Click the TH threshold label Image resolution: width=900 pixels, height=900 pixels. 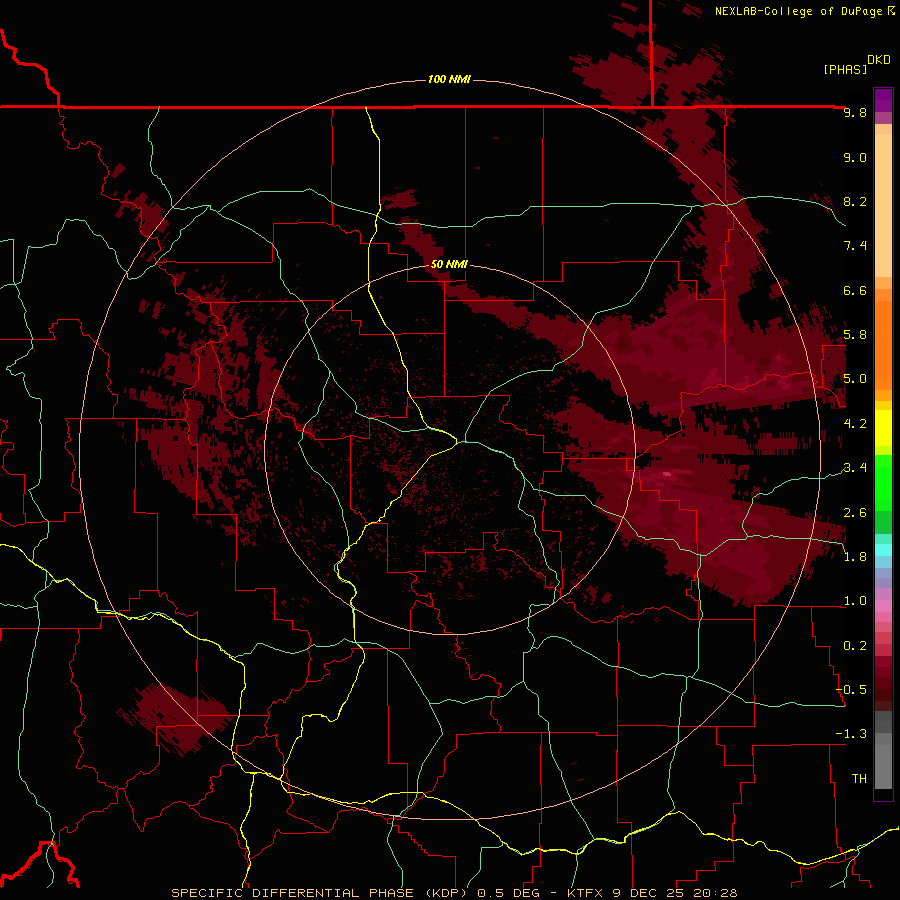click(x=859, y=779)
